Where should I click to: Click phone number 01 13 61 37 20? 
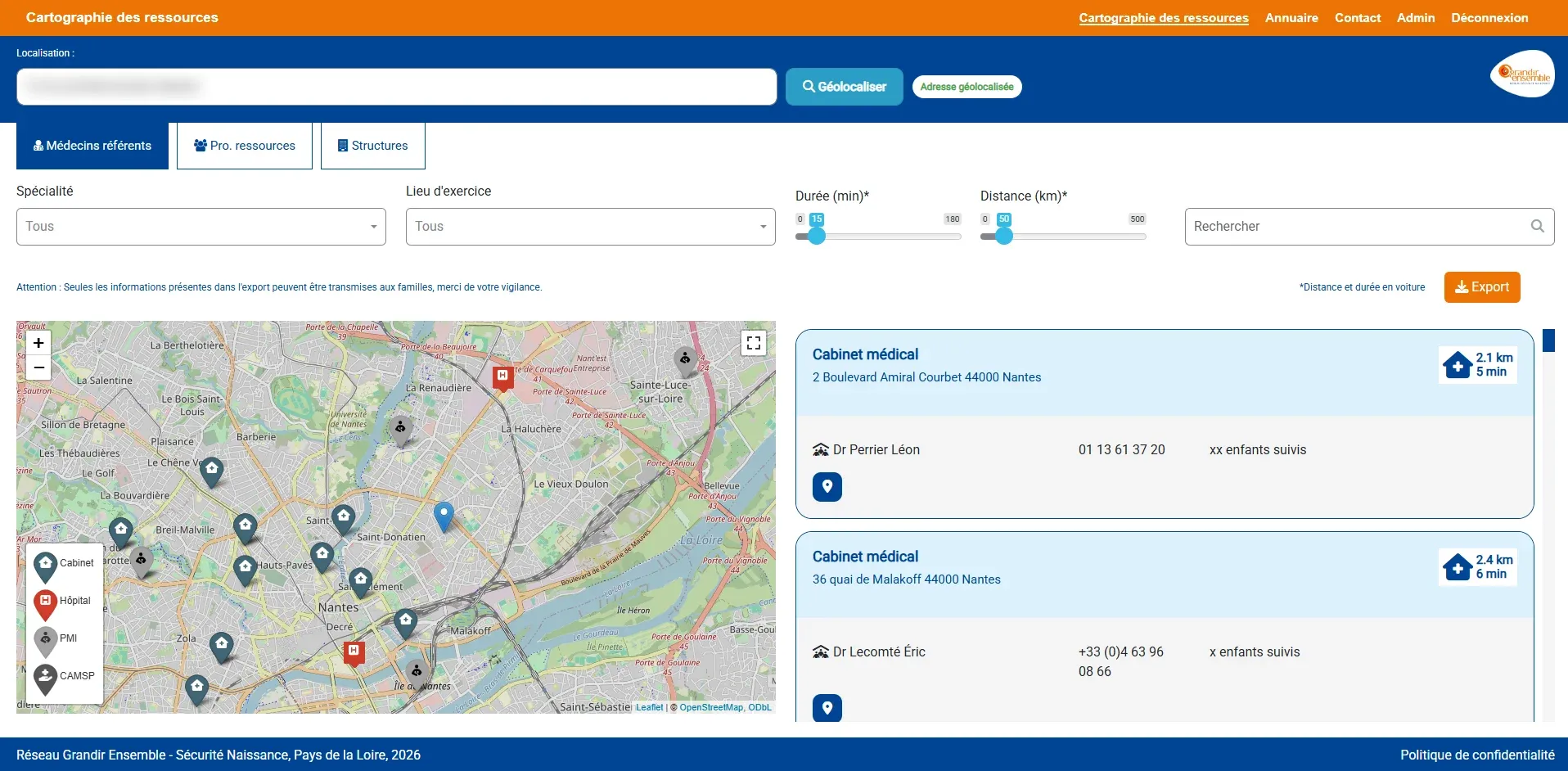1121,450
